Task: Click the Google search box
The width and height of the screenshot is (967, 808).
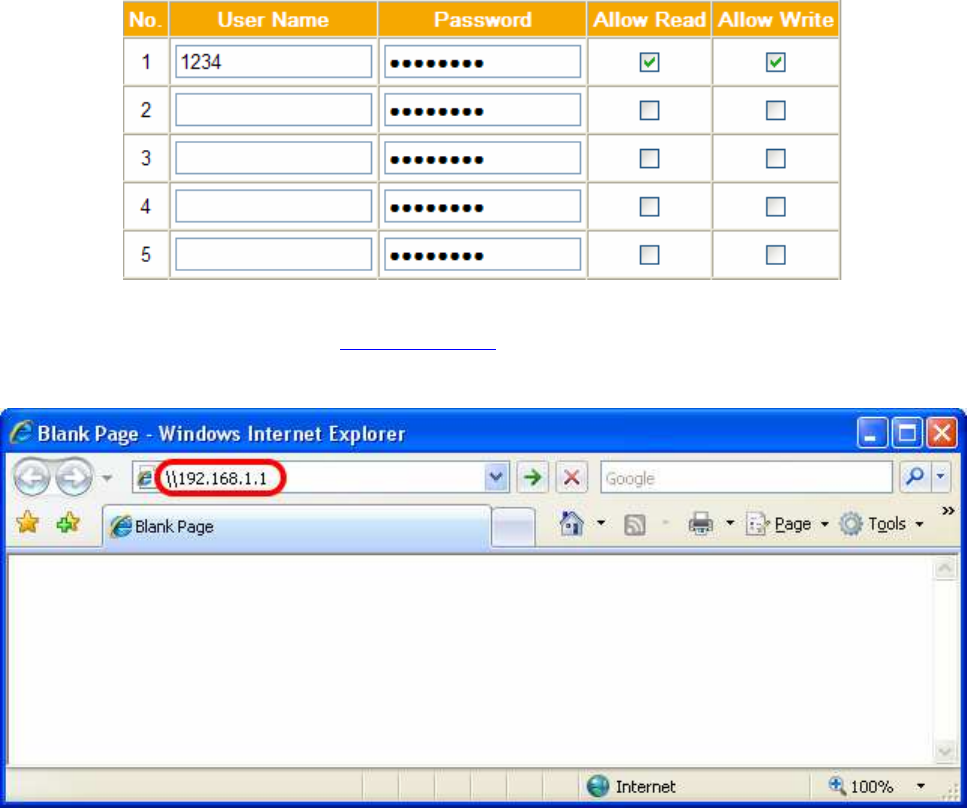Action: click(746, 477)
